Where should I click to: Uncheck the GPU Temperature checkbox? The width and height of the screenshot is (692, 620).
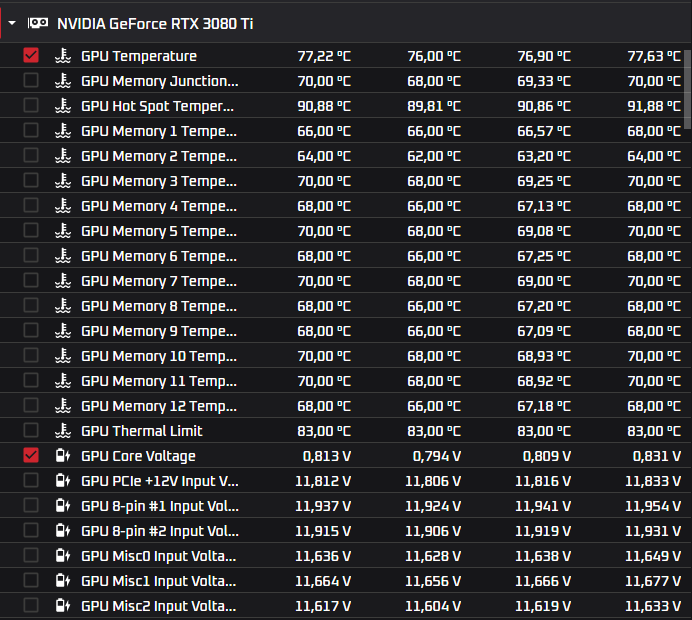tap(31, 56)
